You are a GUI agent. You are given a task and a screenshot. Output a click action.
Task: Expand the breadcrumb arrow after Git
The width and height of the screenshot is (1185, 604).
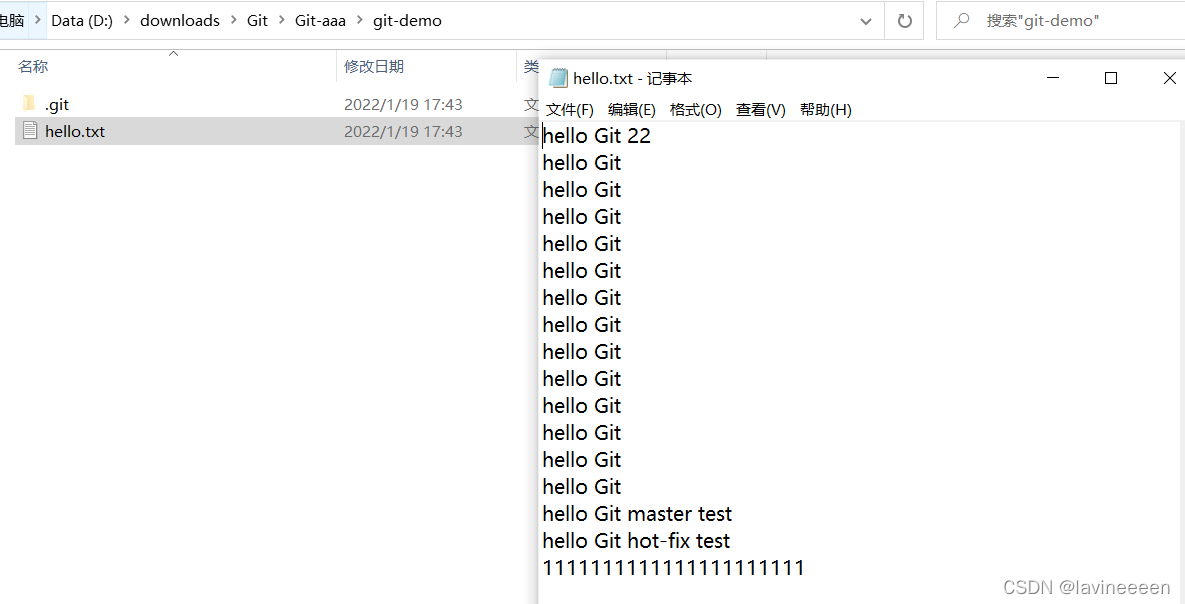coord(280,19)
